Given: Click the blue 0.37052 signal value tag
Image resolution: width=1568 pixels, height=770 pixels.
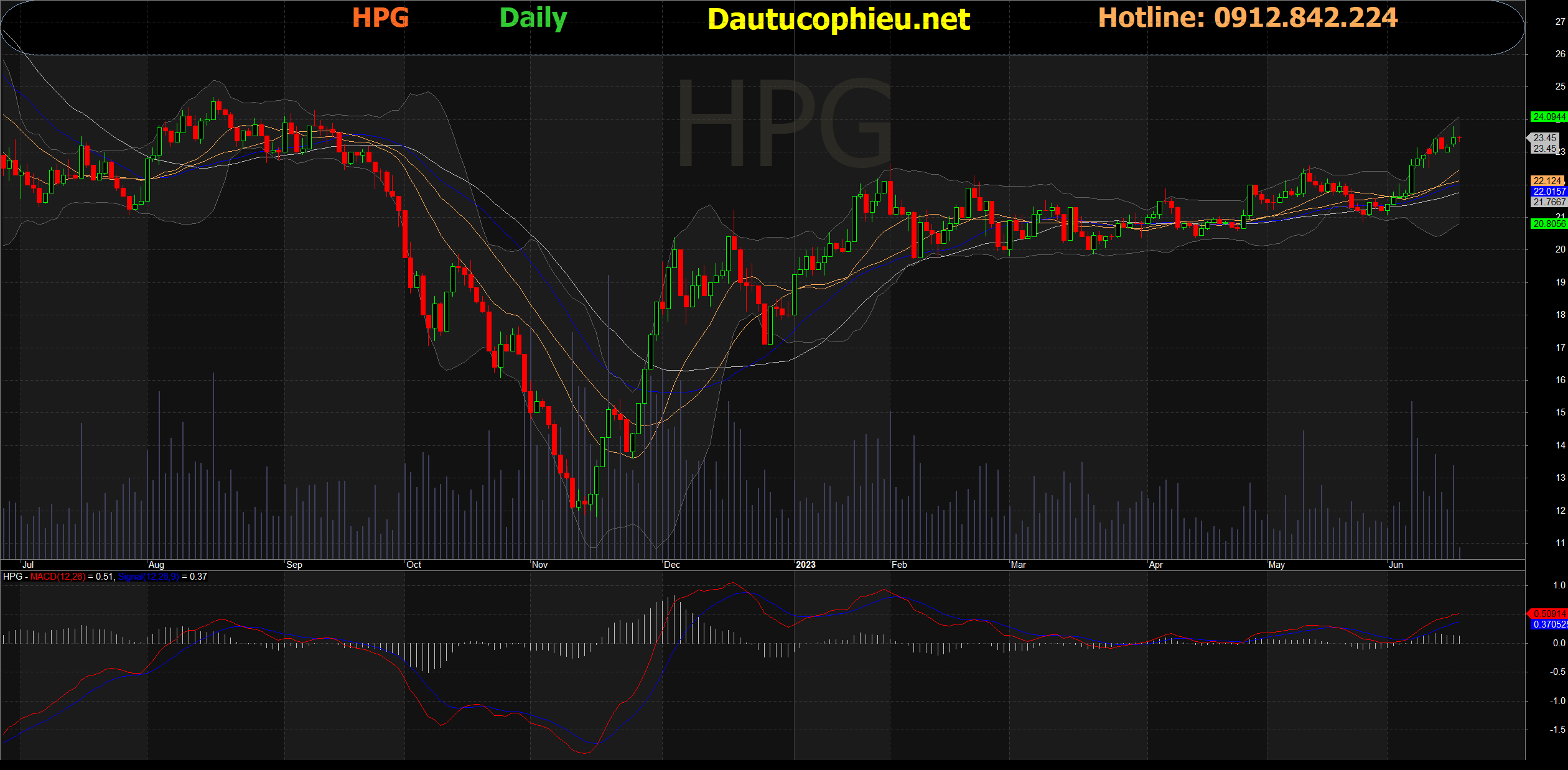Looking at the screenshot, I should point(1549,624).
